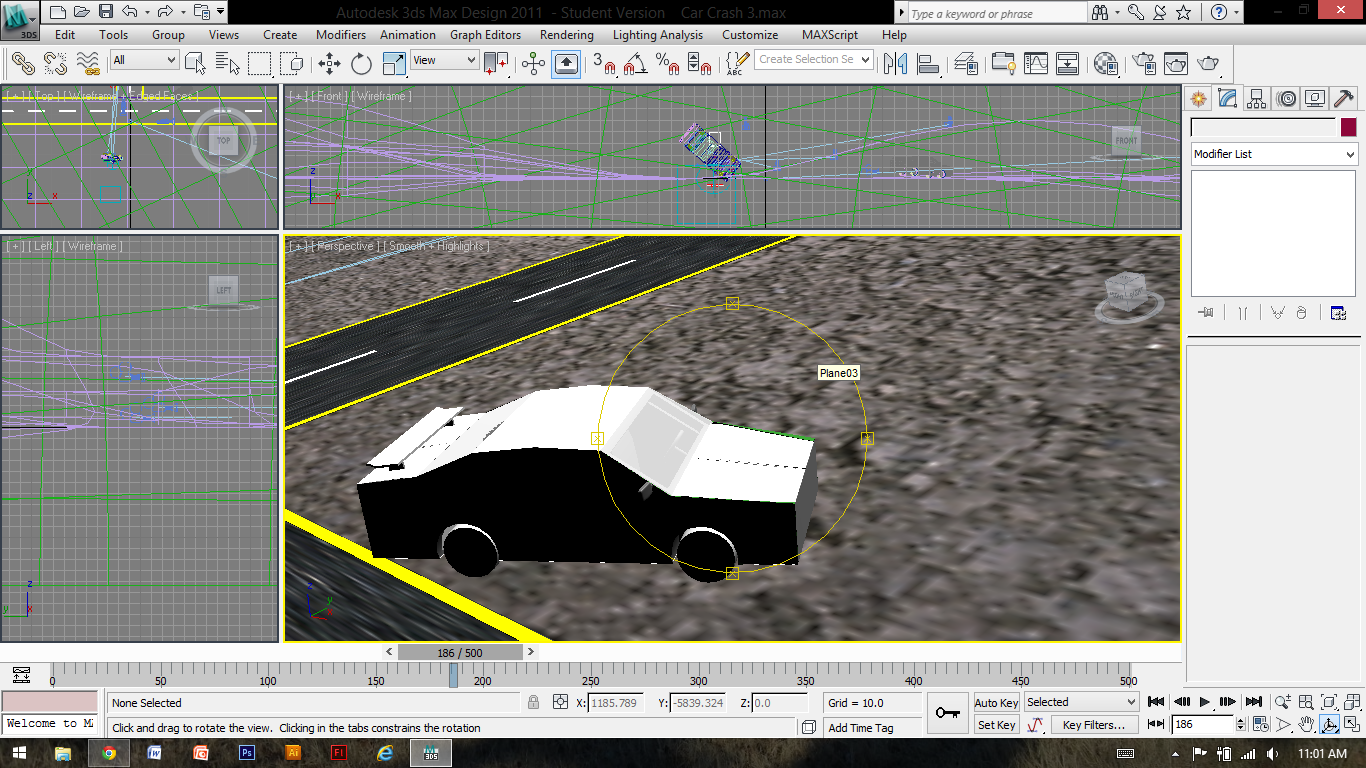Toggle Window/Crossing selection mode
This screenshot has height=768, width=1366.
pos(292,63)
